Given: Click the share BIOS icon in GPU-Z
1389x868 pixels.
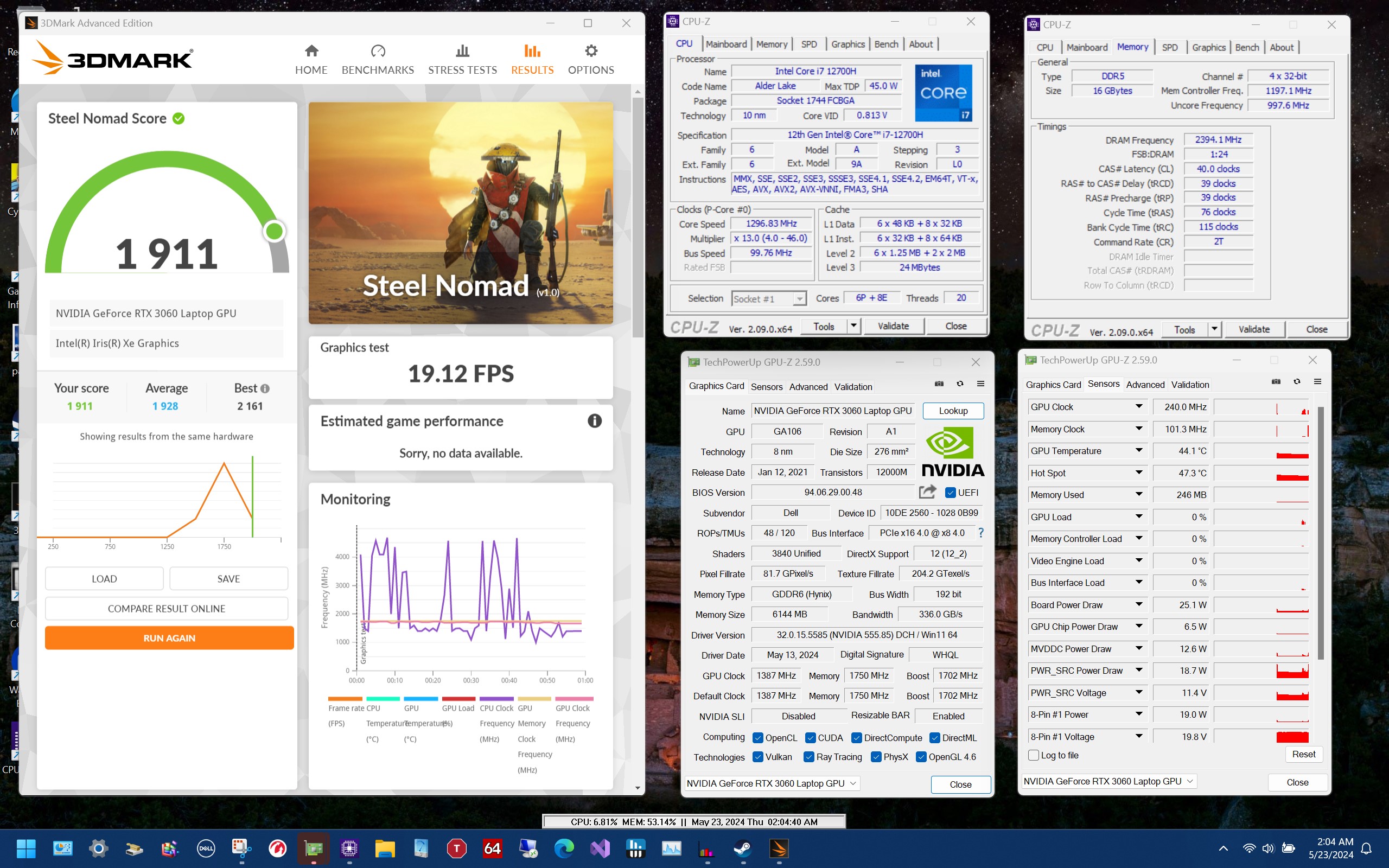Looking at the screenshot, I should point(927,492).
